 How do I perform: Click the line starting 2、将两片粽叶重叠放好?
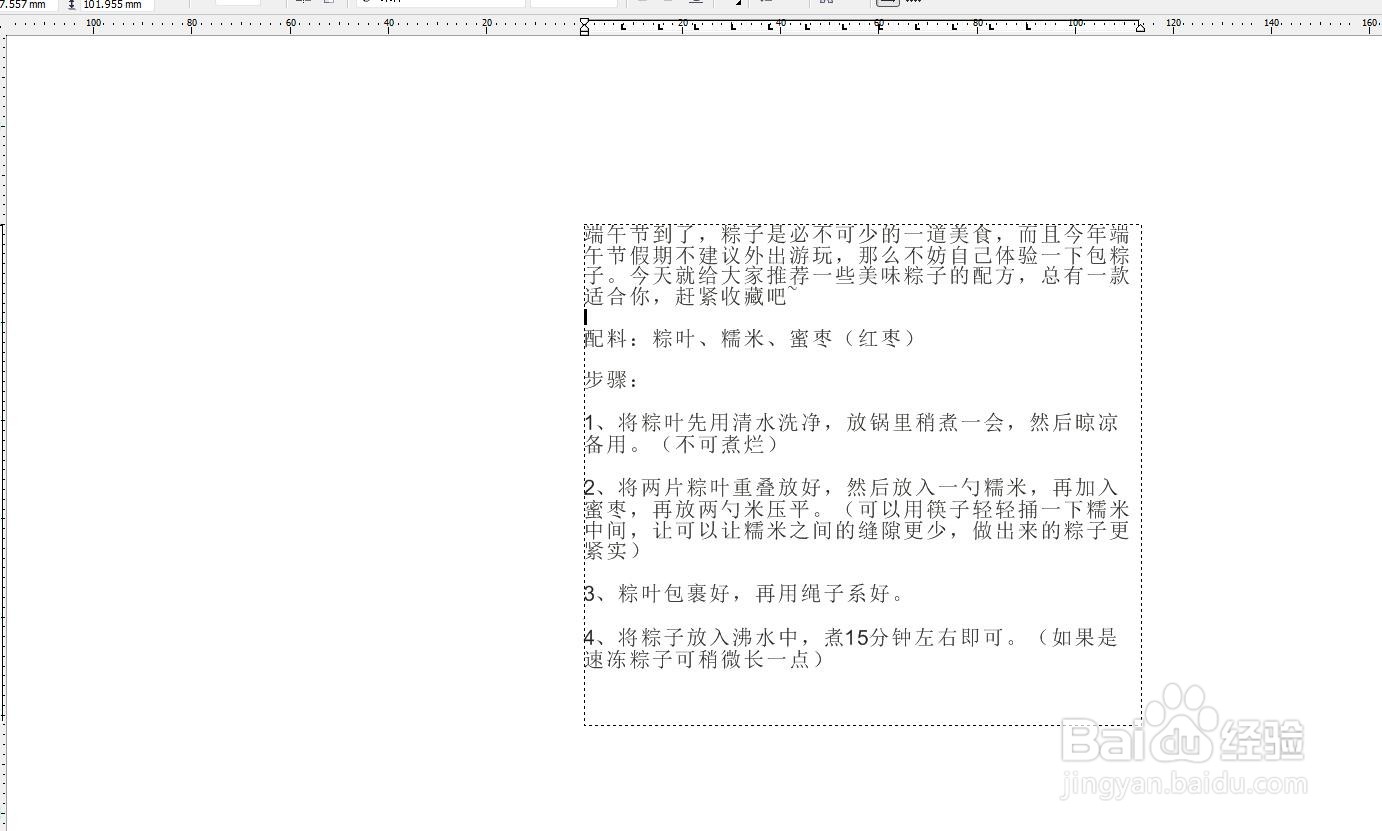(852, 488)
